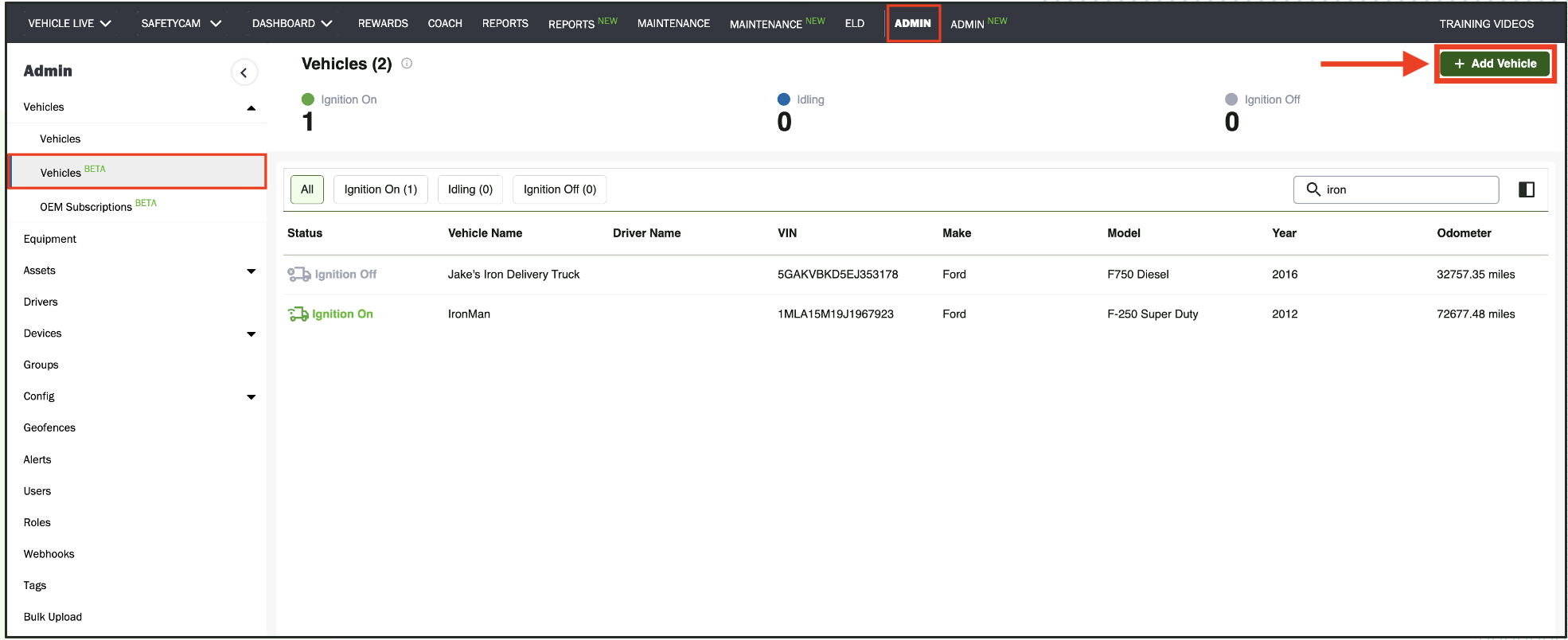Open Vehicles BETA in sidebar
The width and height of the screenshot is (1568, 640).
tap(137, 172)
